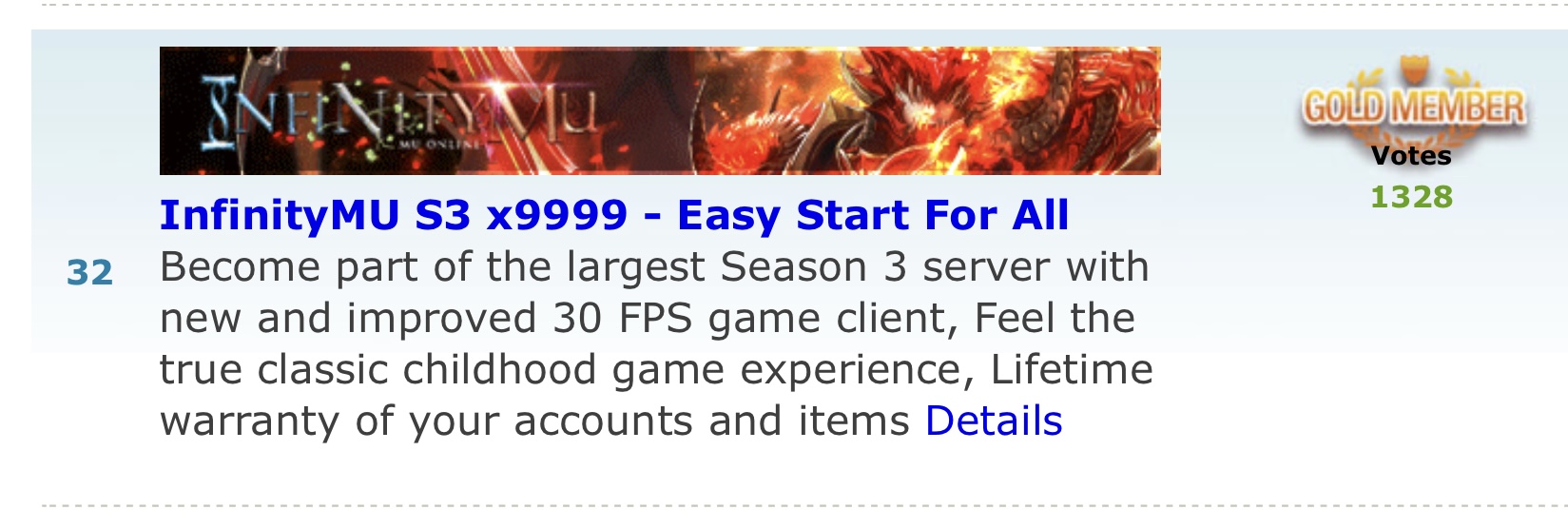
Task: Click the Details link after the description
Action: pyautogui.click(x=994, y=421)
